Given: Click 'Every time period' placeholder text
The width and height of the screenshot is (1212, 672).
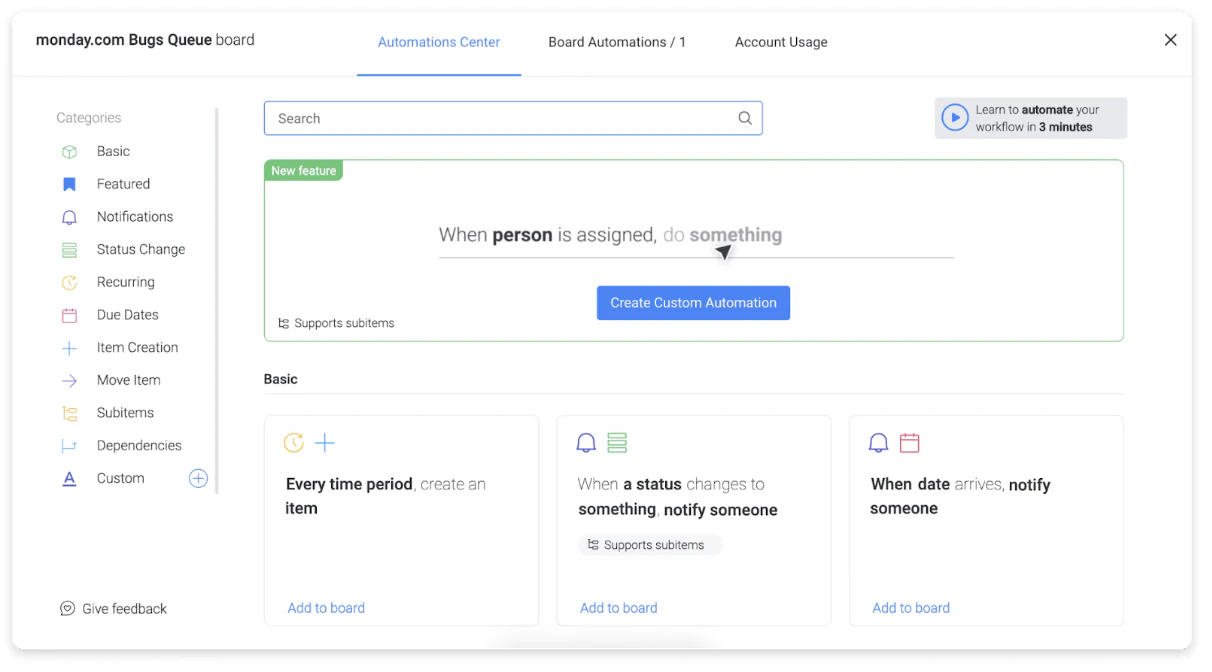Looking at the screenshot, I should click(x=349, y=484).
